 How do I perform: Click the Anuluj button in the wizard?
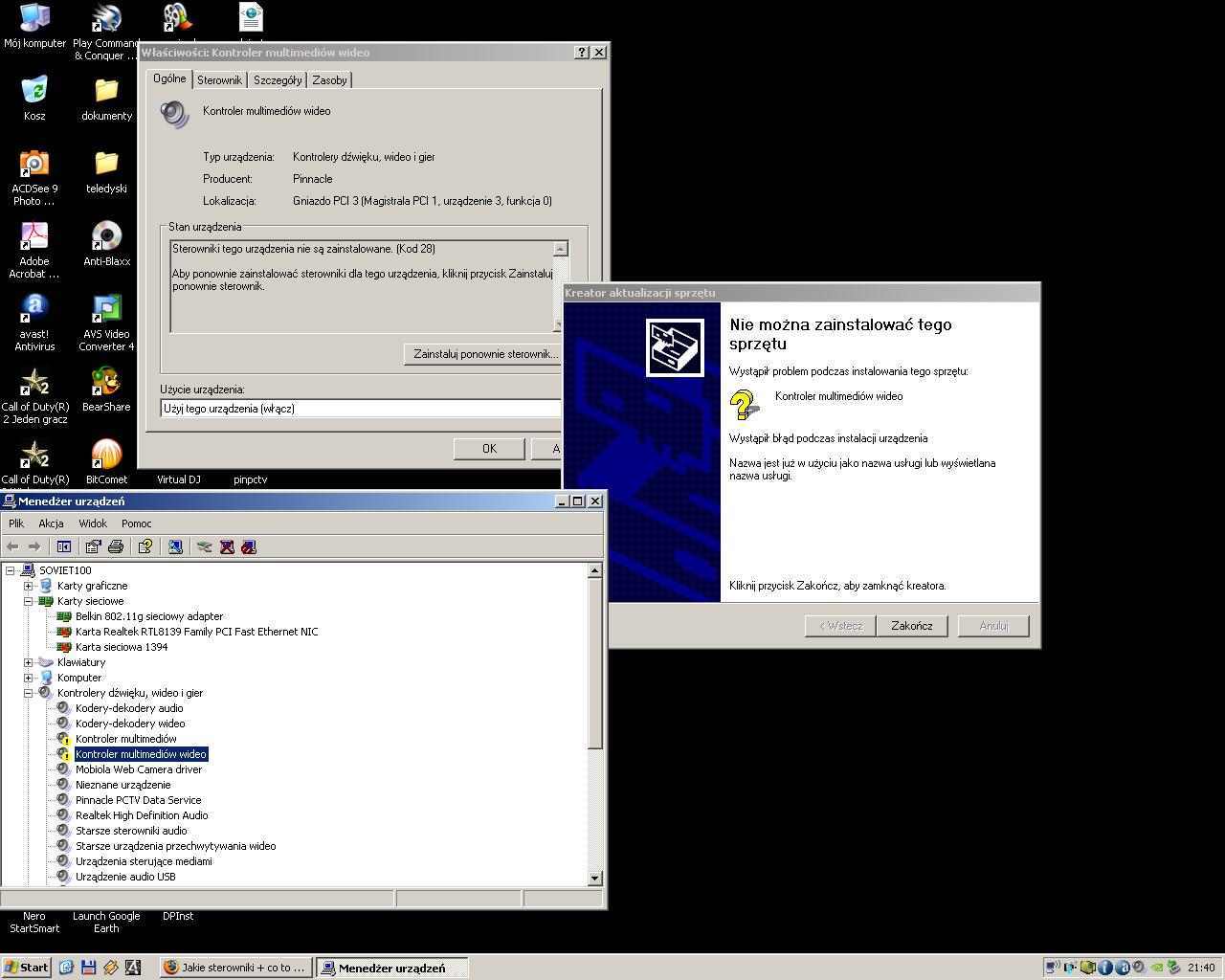[993, 626]
